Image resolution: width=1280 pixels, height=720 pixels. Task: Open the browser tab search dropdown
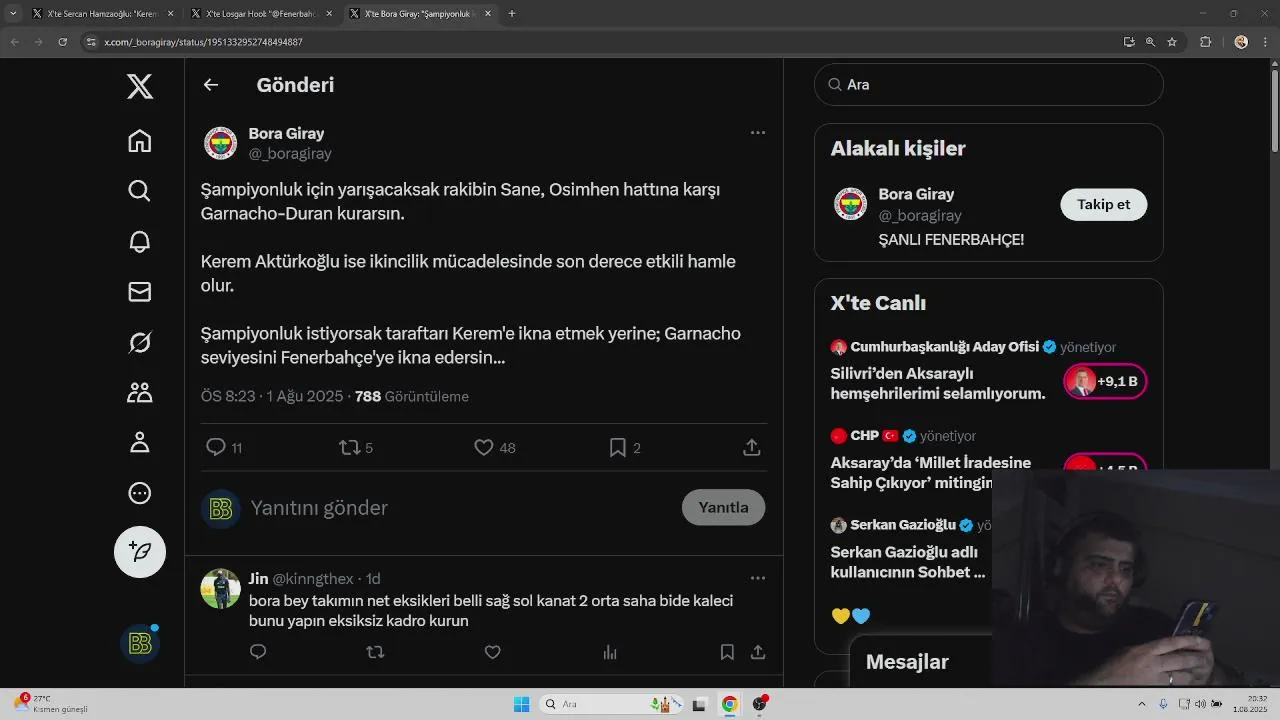pyautogui.click(x=13, y=14)
